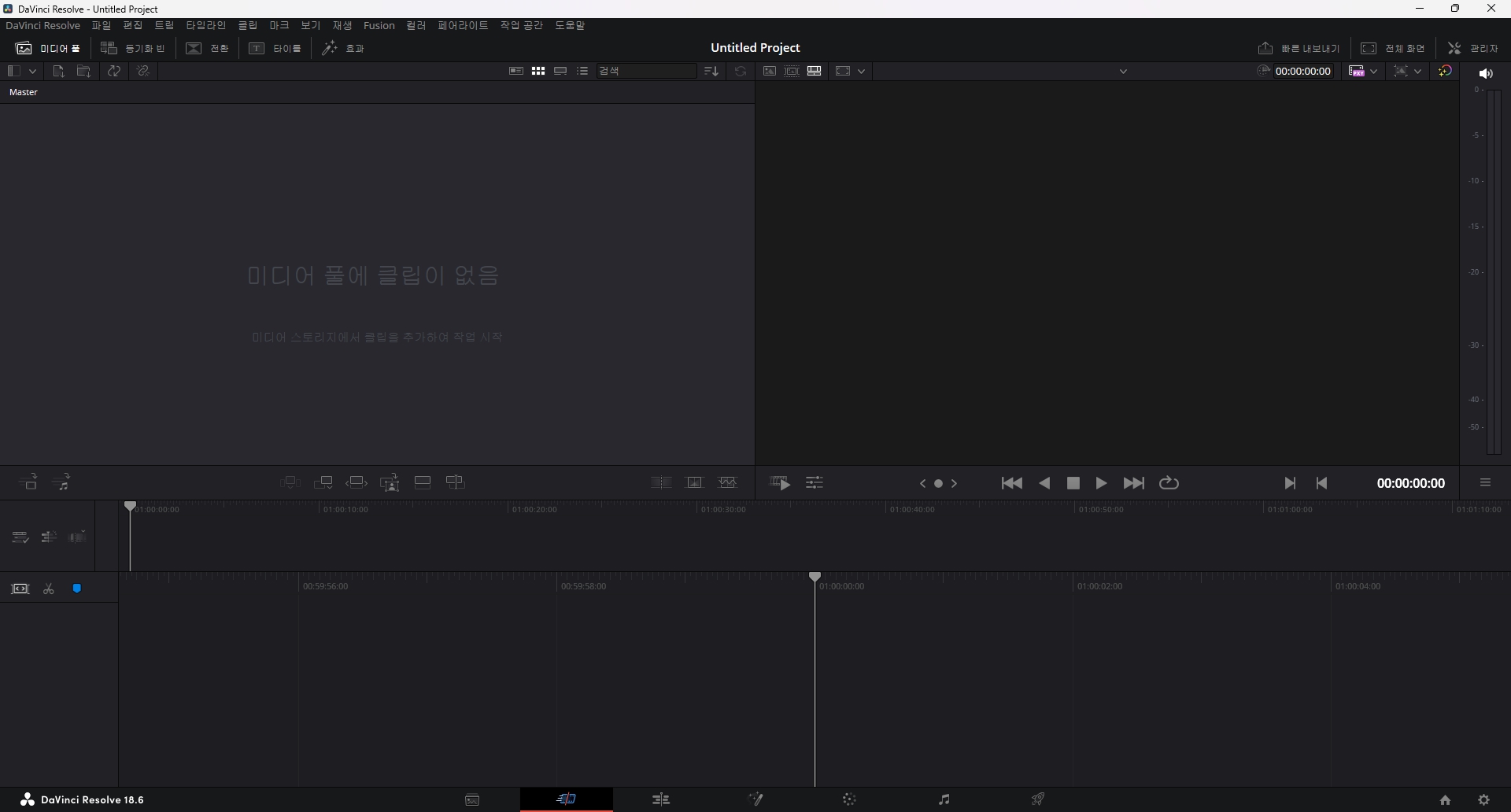The height and width of the screenshot is (812, 1511).
Task: Click the smart insert icon
Action: coord(290,482)
